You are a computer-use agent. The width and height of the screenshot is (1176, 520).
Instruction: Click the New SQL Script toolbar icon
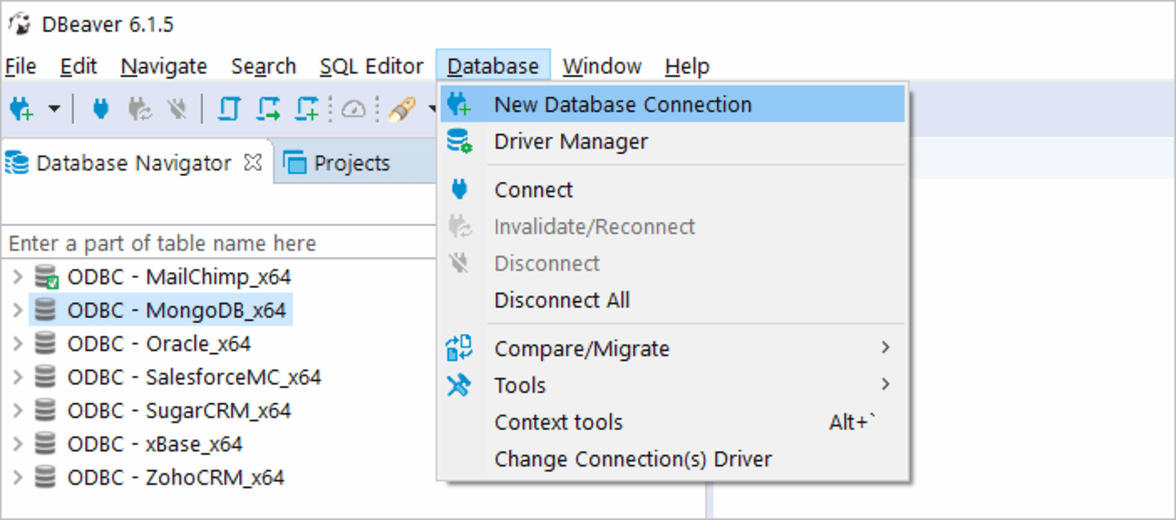pyautogui.click(x=308, y=110)
